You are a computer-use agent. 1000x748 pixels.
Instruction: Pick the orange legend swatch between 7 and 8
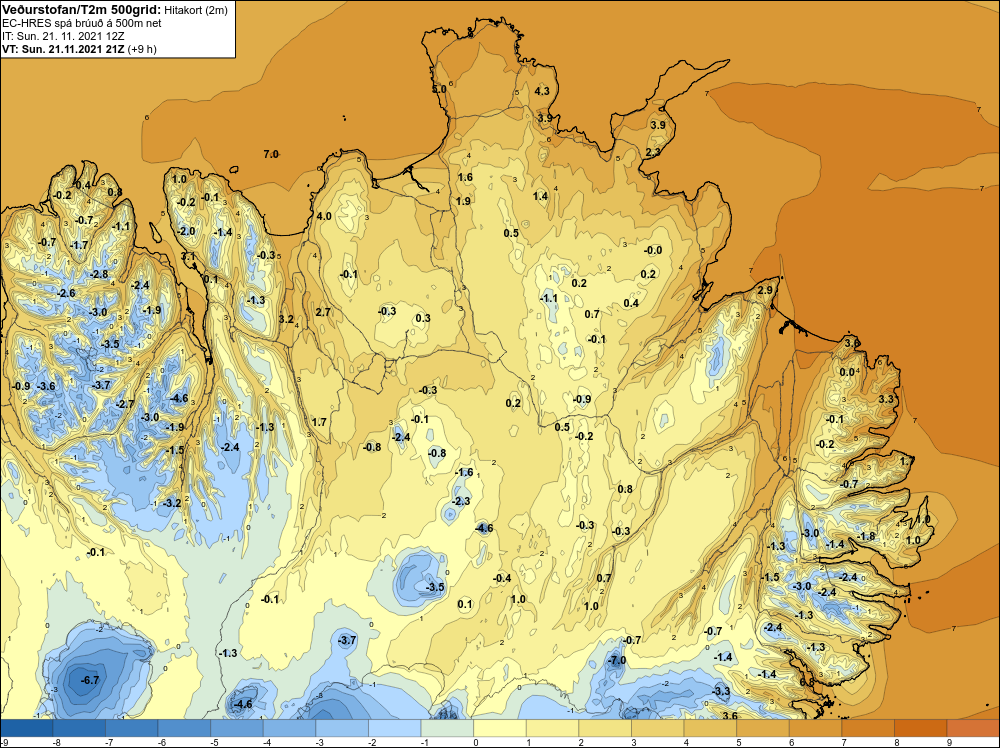(868, 728)
